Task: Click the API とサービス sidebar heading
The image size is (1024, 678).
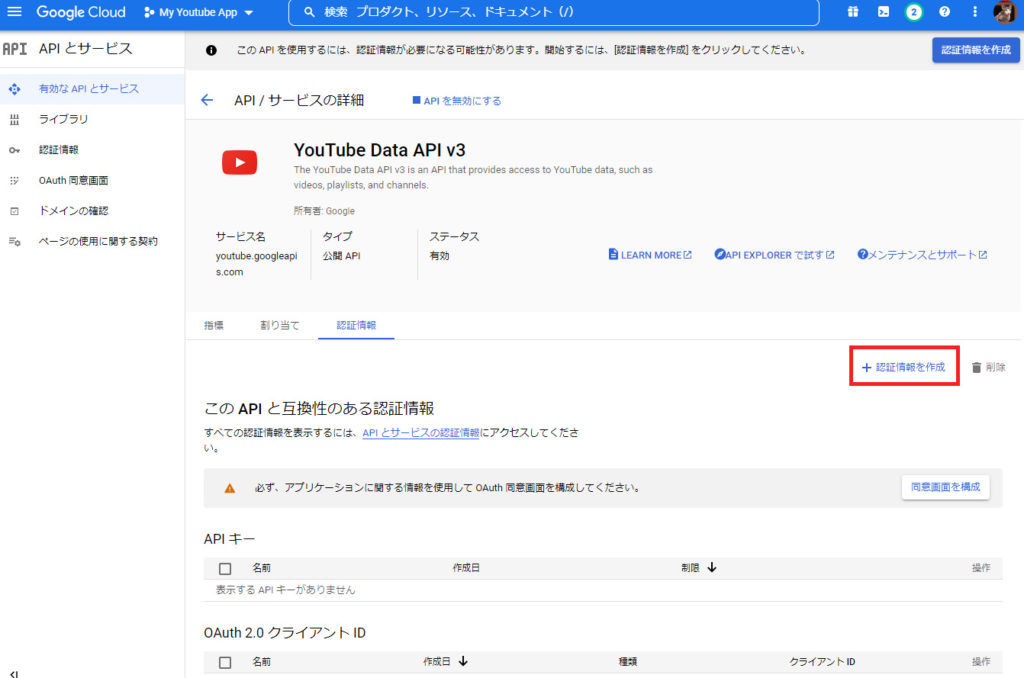Action: click(x=86, y=48)
